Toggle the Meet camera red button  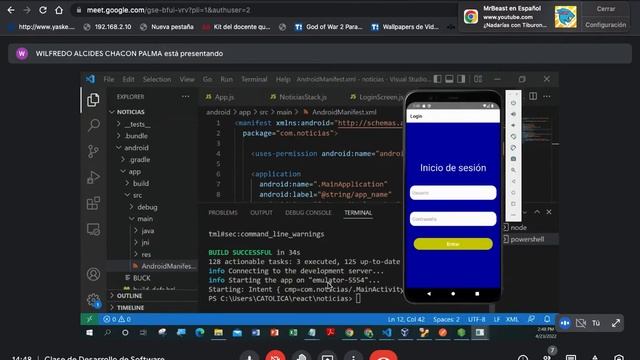pos(275,357)
